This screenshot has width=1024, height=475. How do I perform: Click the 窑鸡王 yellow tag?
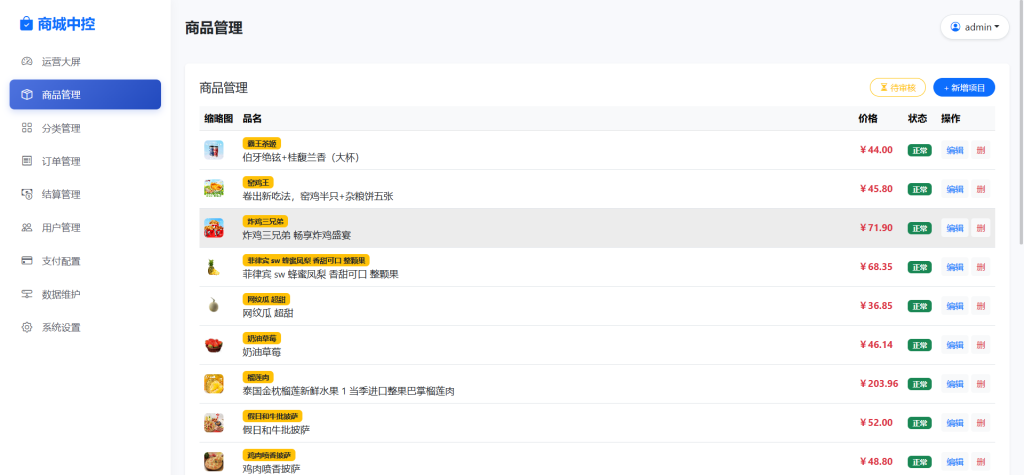tap(258, 182)
